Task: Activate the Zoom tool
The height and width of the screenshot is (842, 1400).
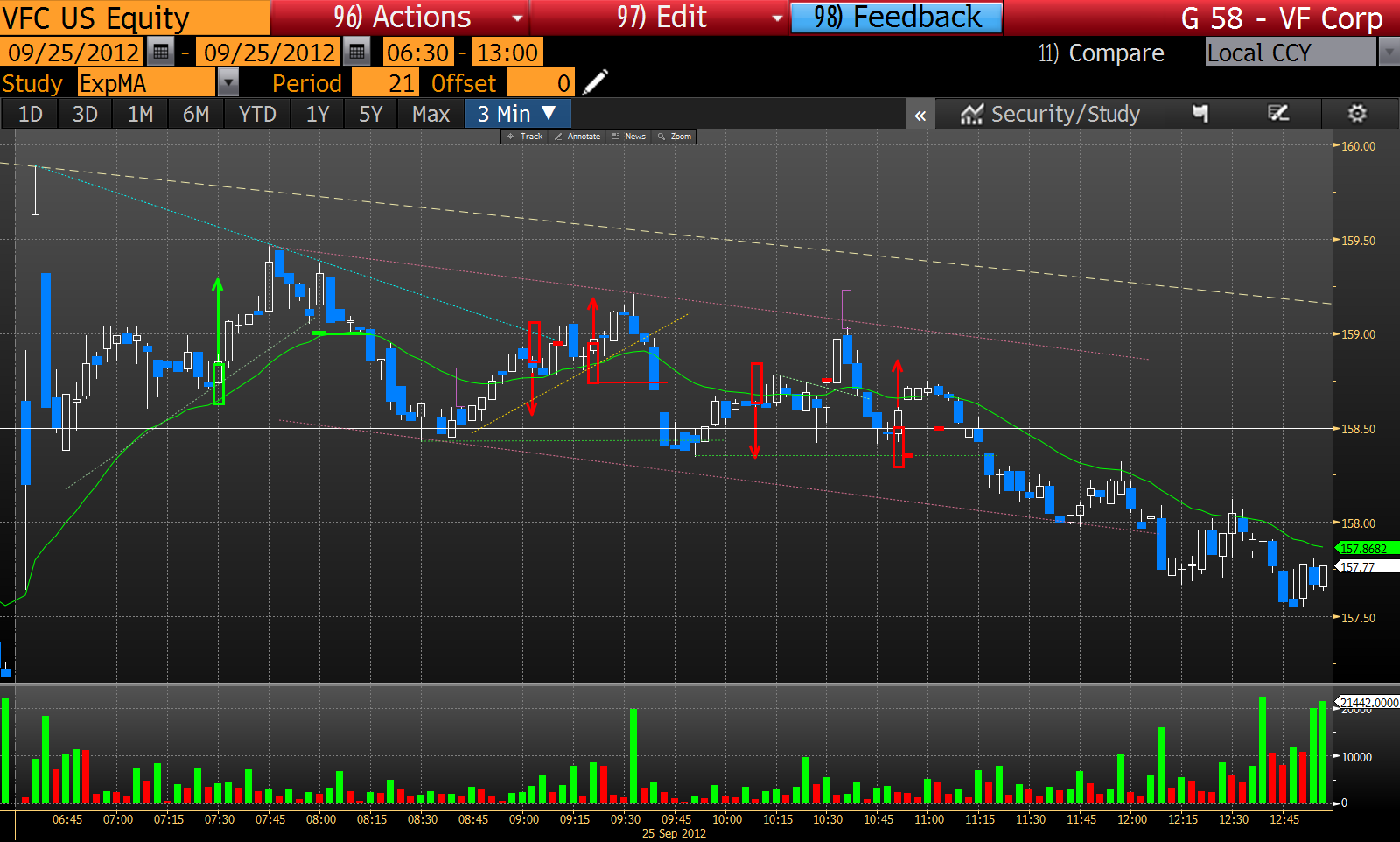Action: [675, 137]
